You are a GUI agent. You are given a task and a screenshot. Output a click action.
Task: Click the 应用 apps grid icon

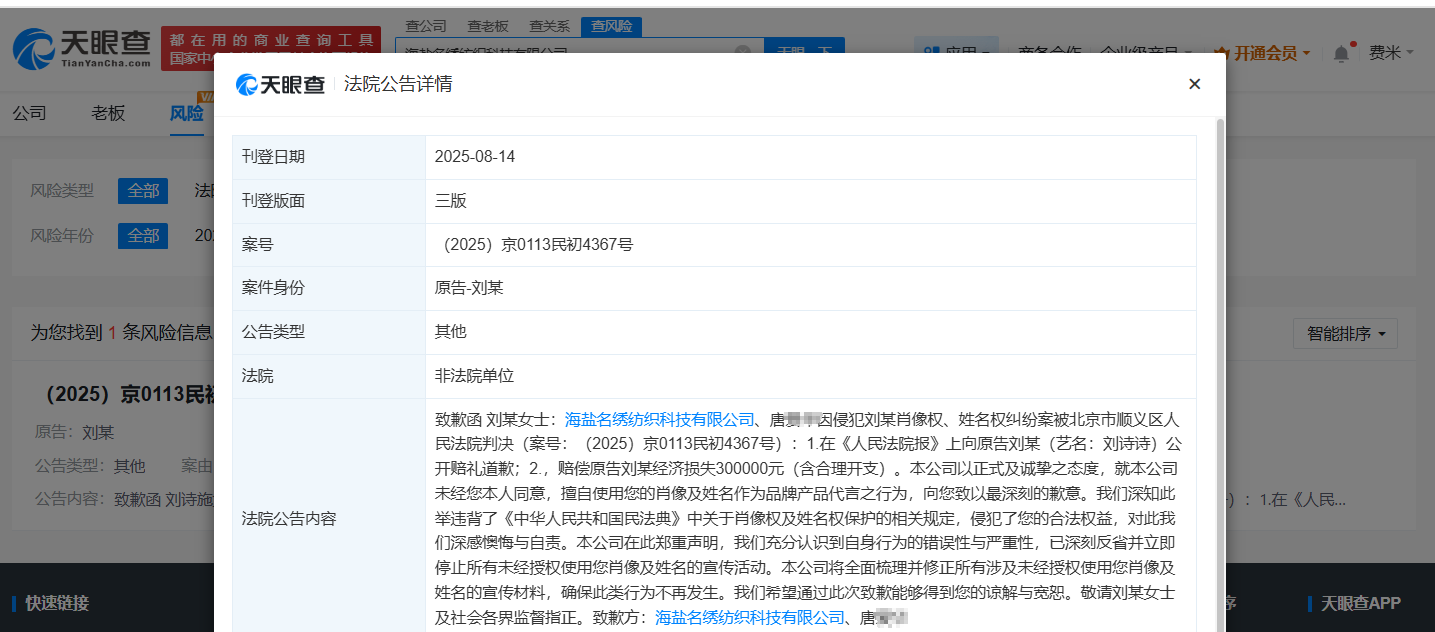click(x=935, y=51)
